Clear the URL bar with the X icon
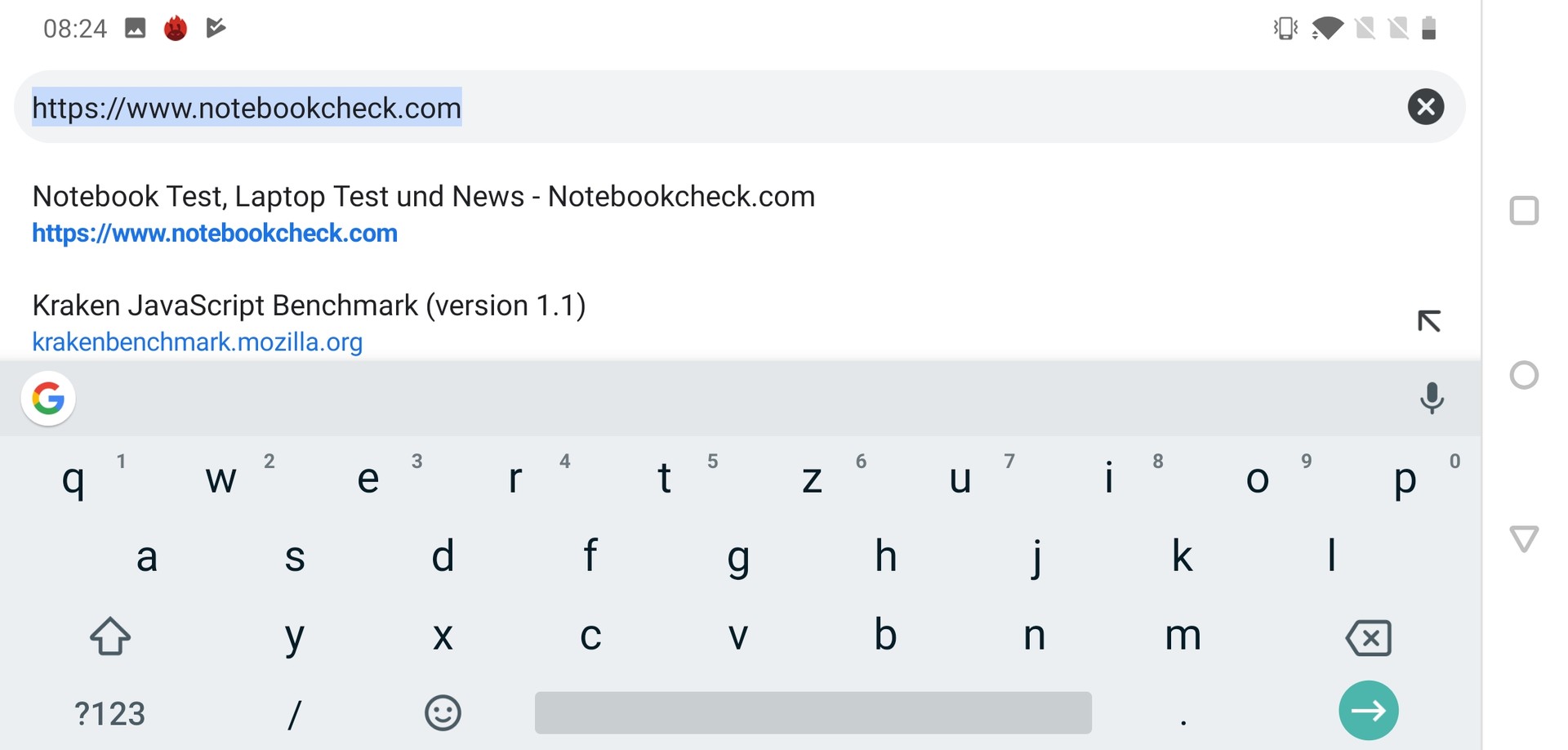The width and height of the screenshot is (1568, 750). (x=1425, y=107)
